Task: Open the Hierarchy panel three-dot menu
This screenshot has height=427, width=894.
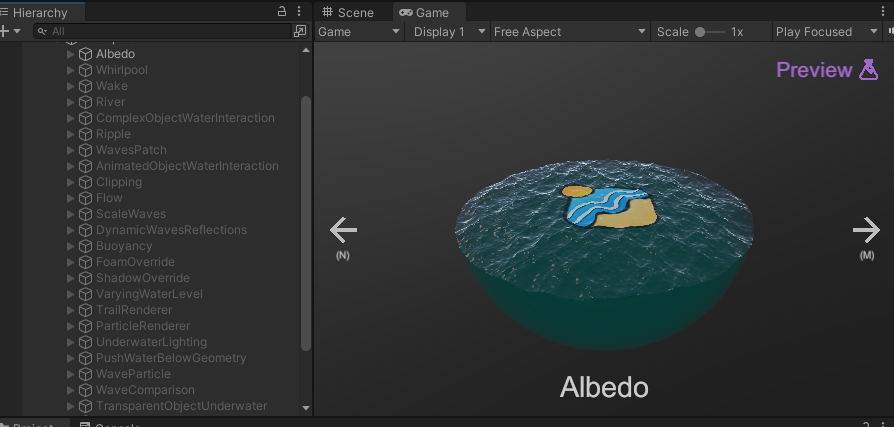Action: [299, 11]
